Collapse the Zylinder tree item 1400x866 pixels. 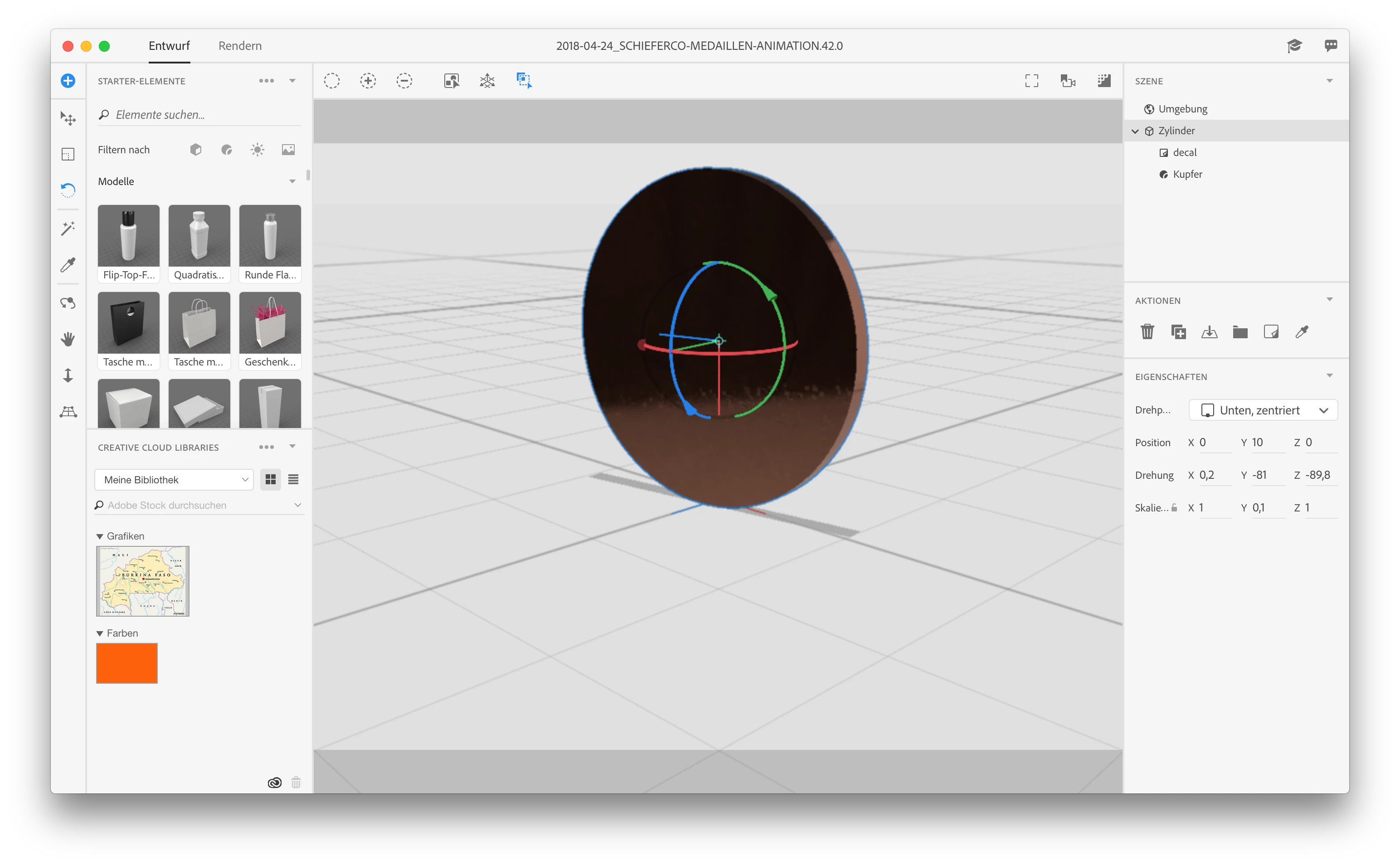tap(1135, 131)
